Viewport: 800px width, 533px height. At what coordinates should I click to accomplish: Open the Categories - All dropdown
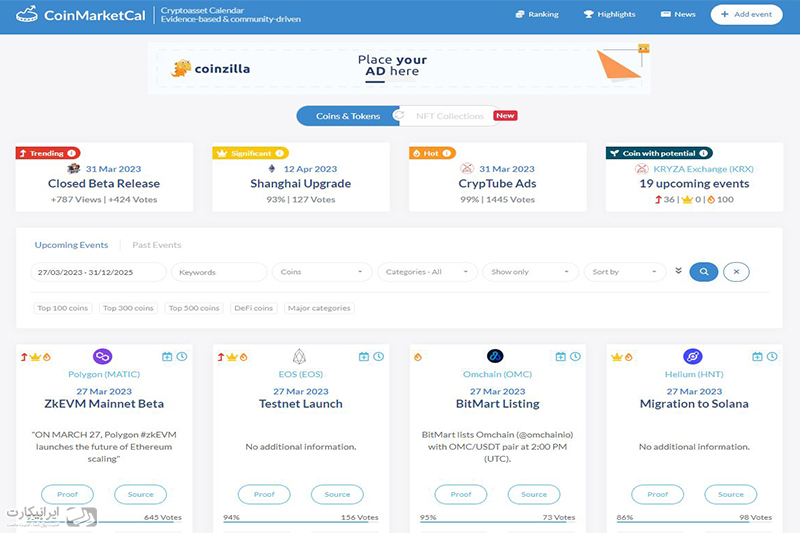(427, 272)
